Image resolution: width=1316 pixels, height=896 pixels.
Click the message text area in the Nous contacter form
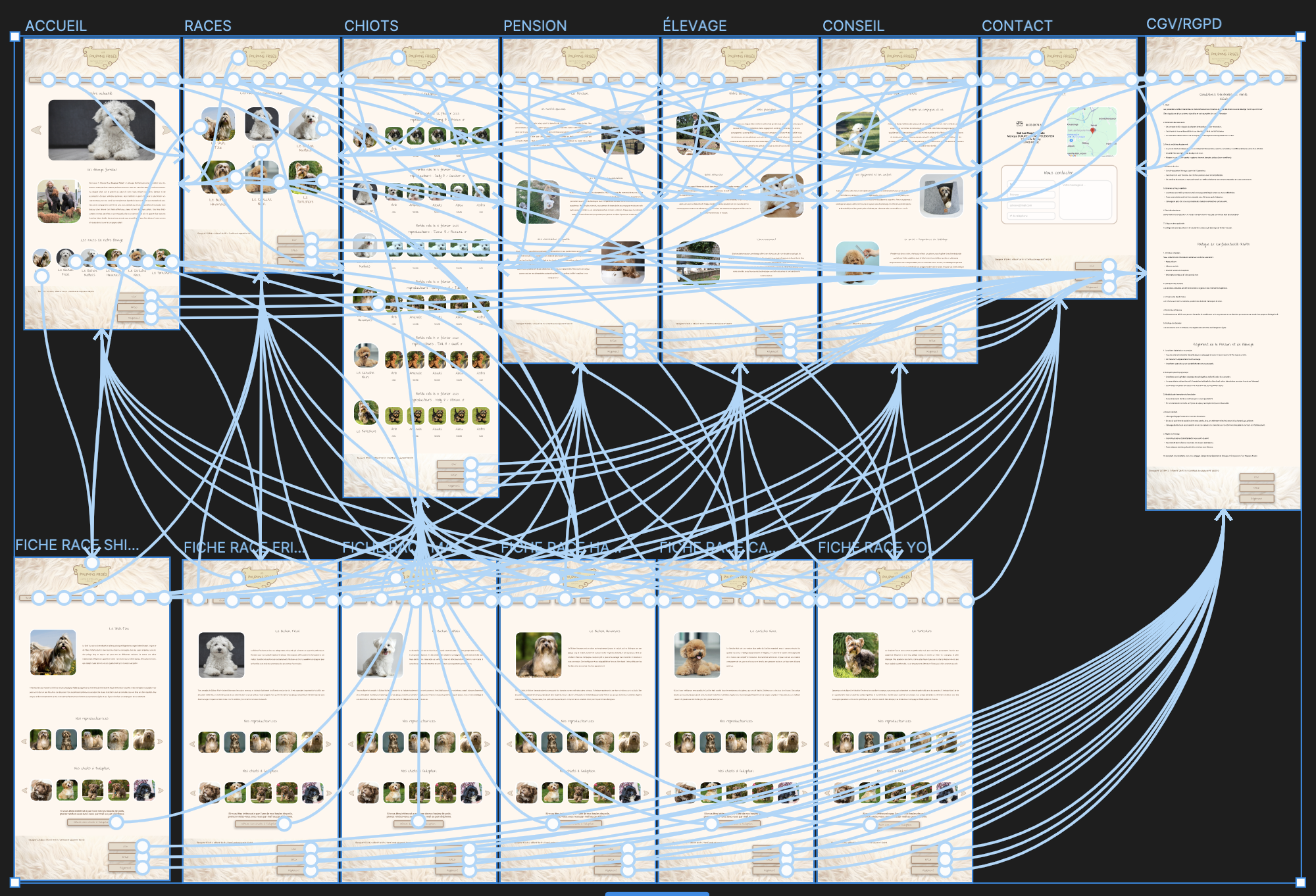coord(1085,201)
